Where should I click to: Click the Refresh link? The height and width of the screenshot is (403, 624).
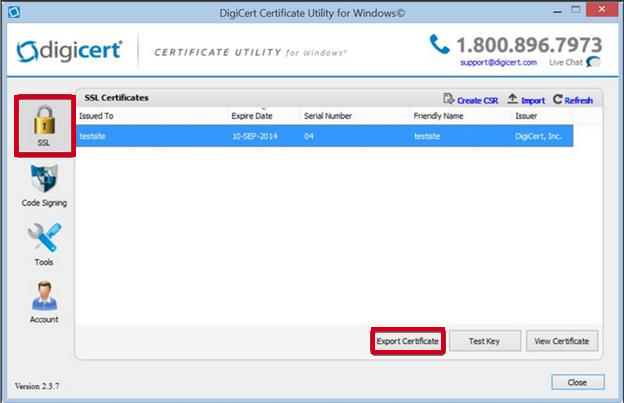pos(579,101)
